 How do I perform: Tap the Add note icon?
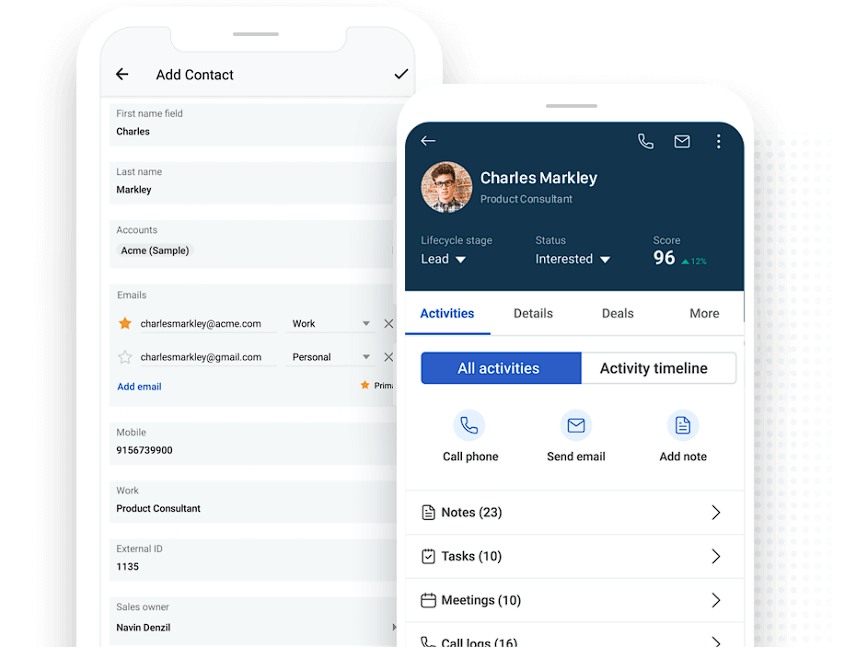point(683,426)
